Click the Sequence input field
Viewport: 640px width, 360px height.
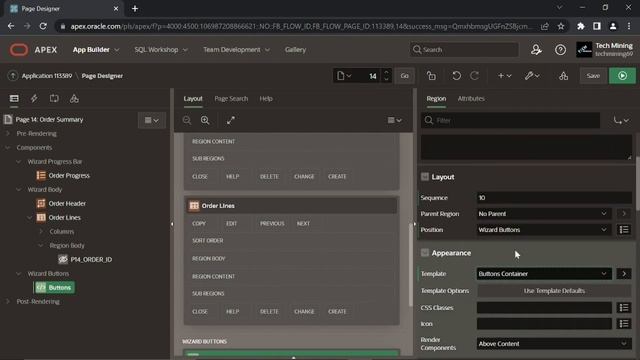coord(554,198)
